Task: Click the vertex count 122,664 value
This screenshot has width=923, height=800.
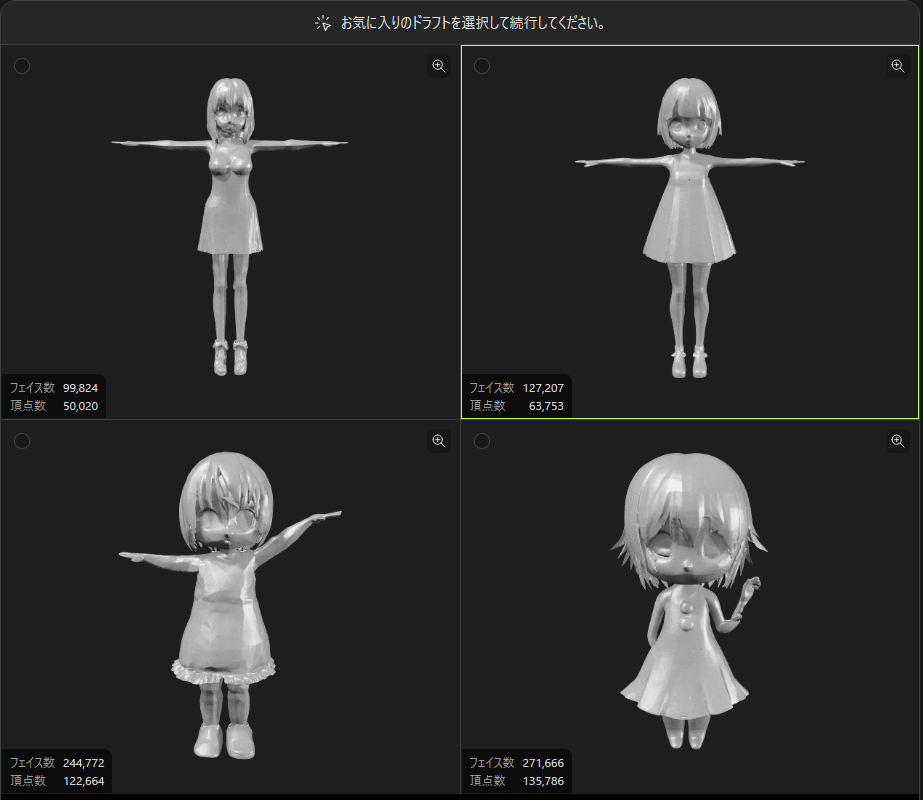Action: (84, 781)
